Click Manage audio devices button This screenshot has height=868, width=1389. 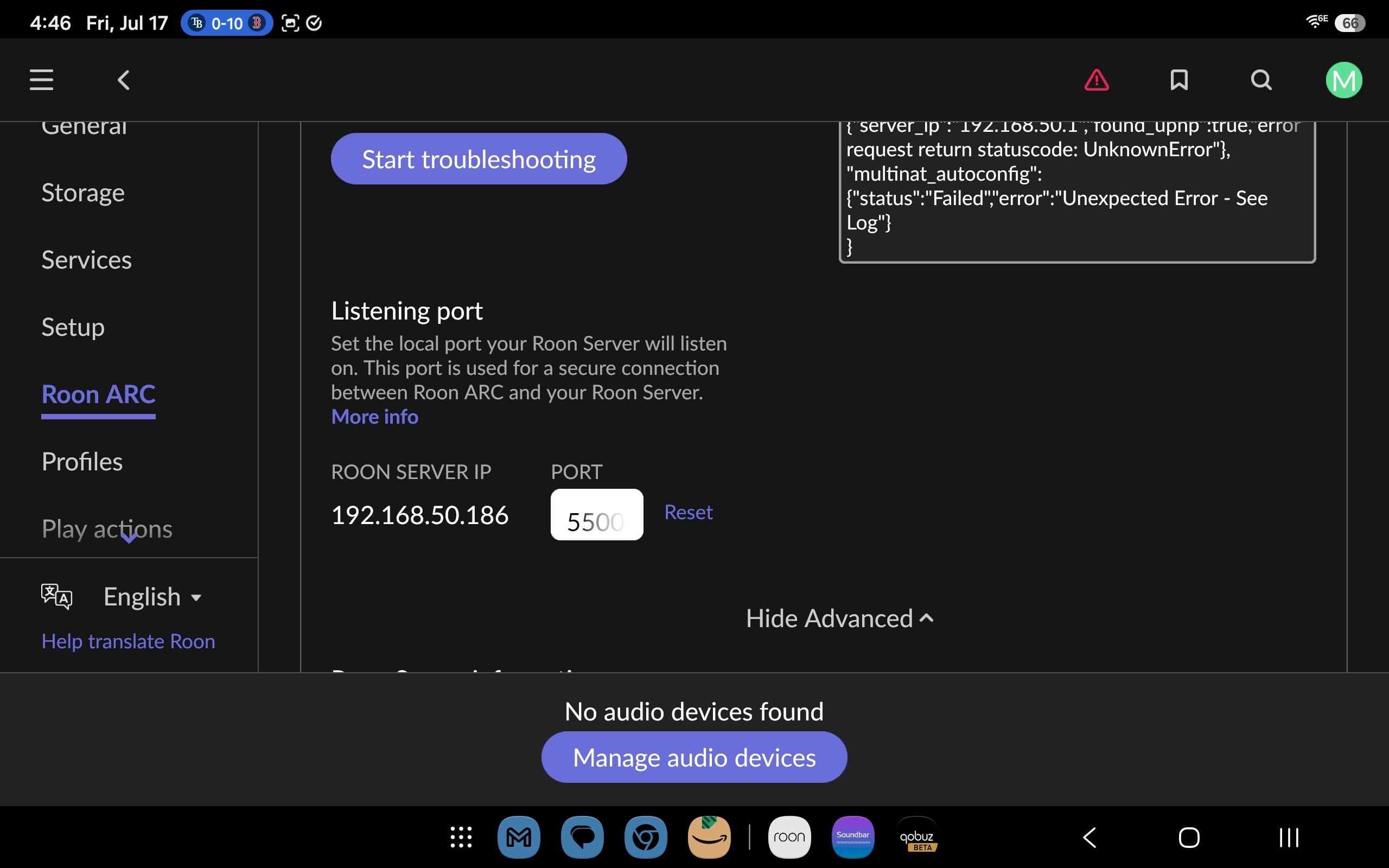point(694,757)
